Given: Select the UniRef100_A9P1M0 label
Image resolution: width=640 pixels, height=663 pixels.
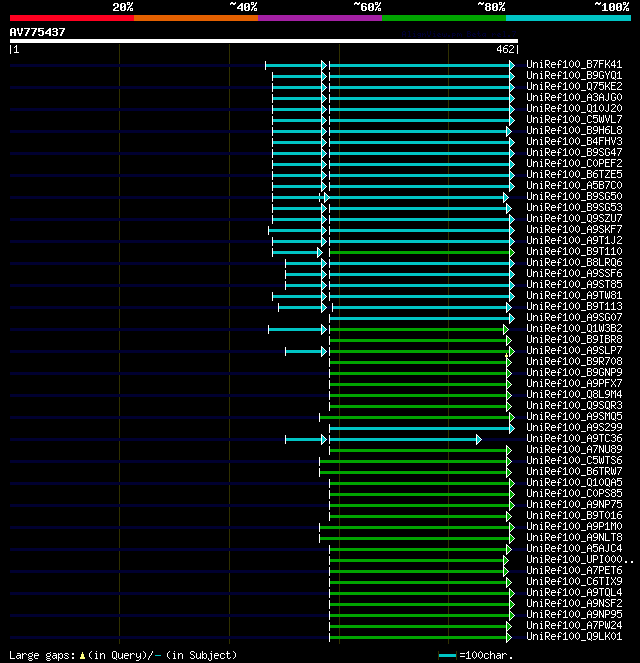Looking at the screenshot, I should 574,526.
